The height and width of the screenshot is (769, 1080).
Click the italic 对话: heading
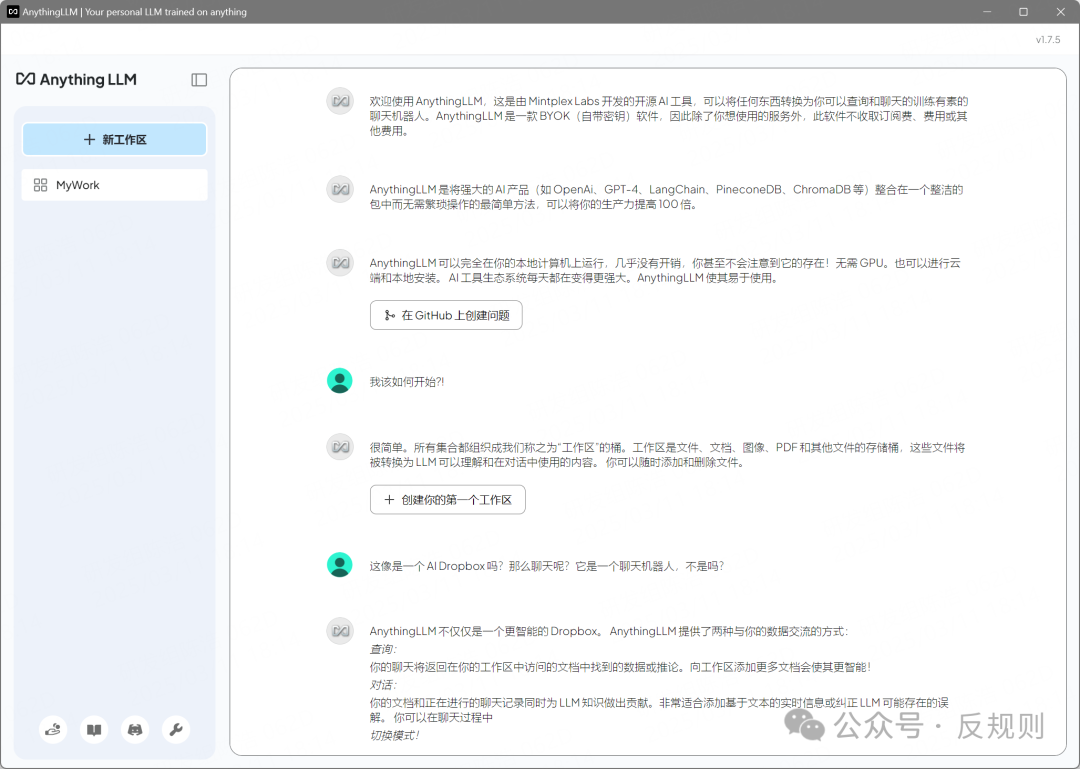pyautogui.click(x=383, y=685)
